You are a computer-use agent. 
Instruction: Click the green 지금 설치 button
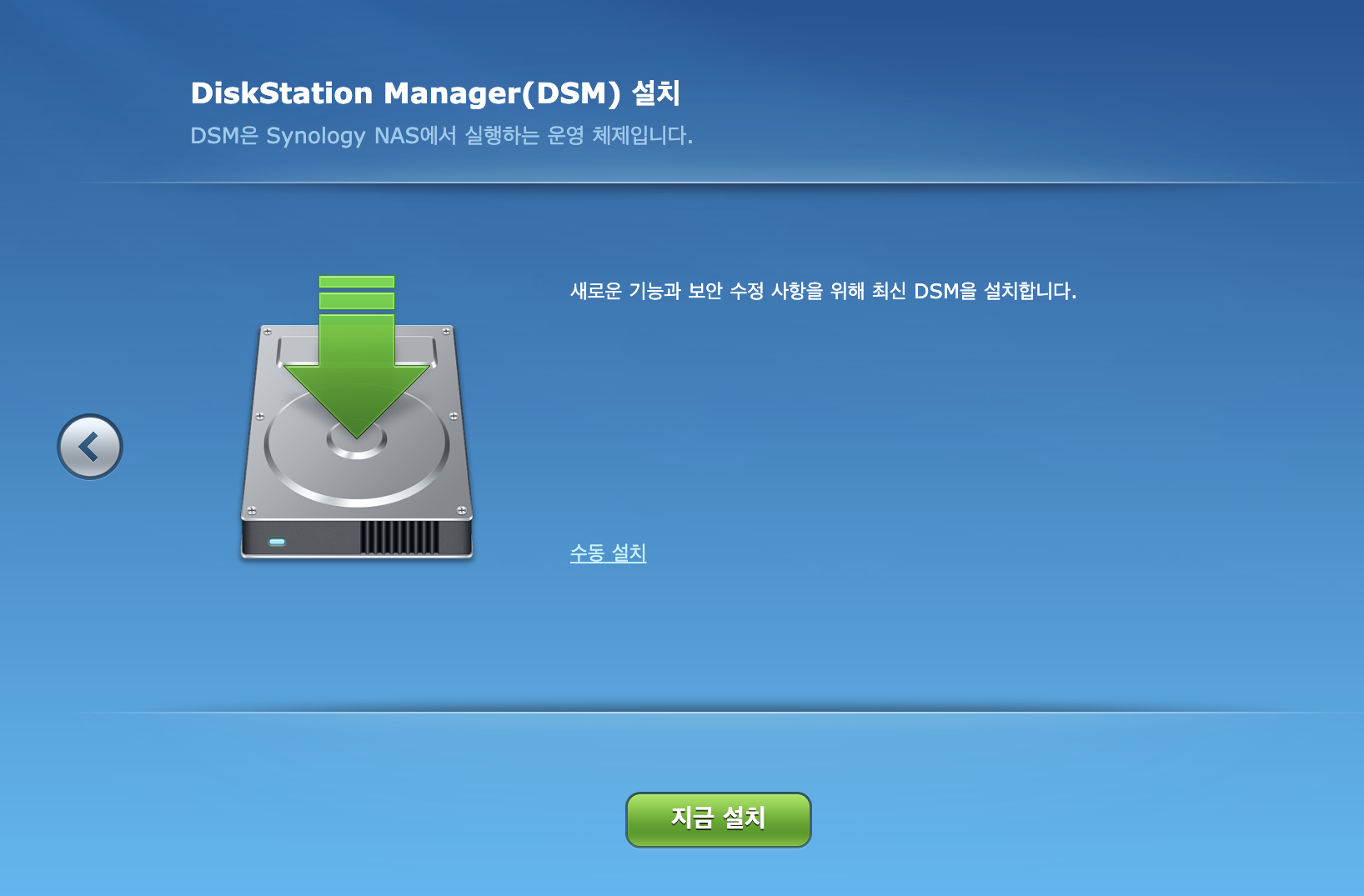(718, 819)
